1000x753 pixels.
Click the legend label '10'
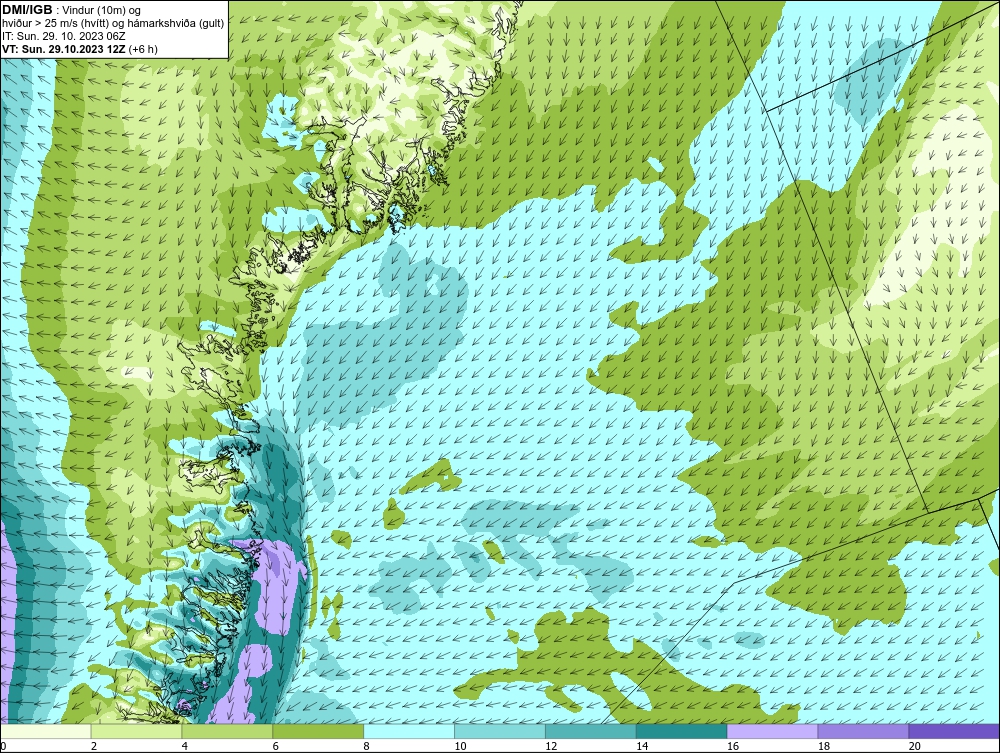pos(460,746)
